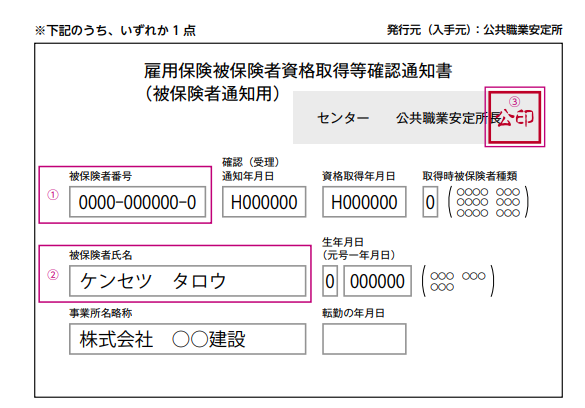
Task: Click the red 公印 seal stamp
Action: click(x=514, y=117)
